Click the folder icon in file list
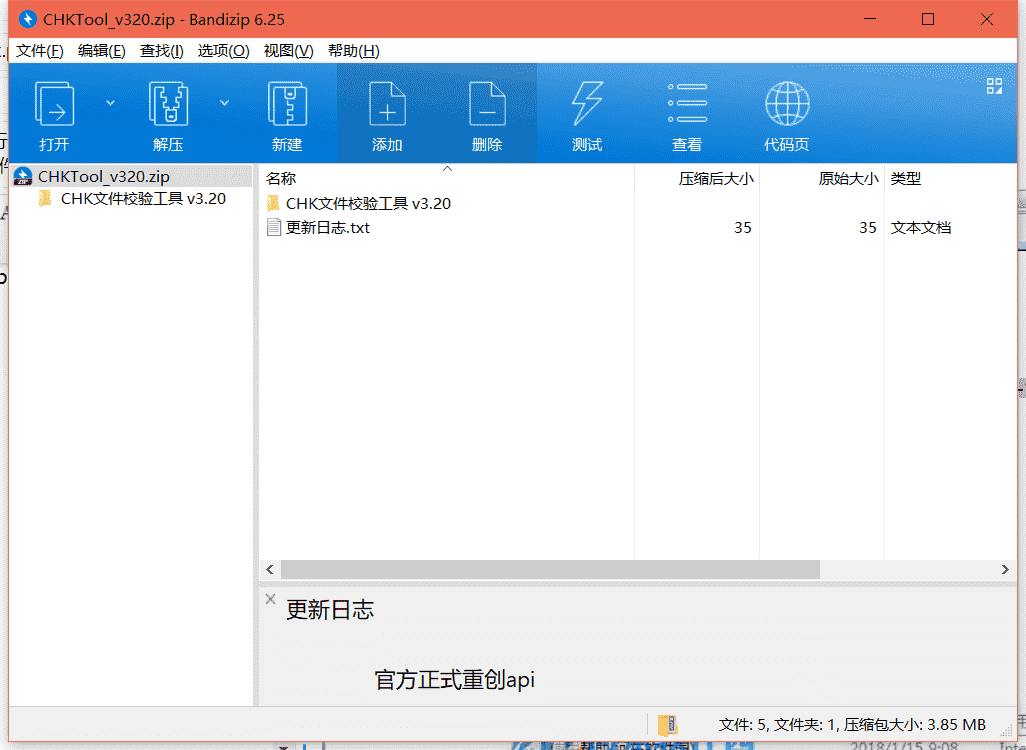Image resolution: width=1026 pixels, height=750 pixels. 274,204
